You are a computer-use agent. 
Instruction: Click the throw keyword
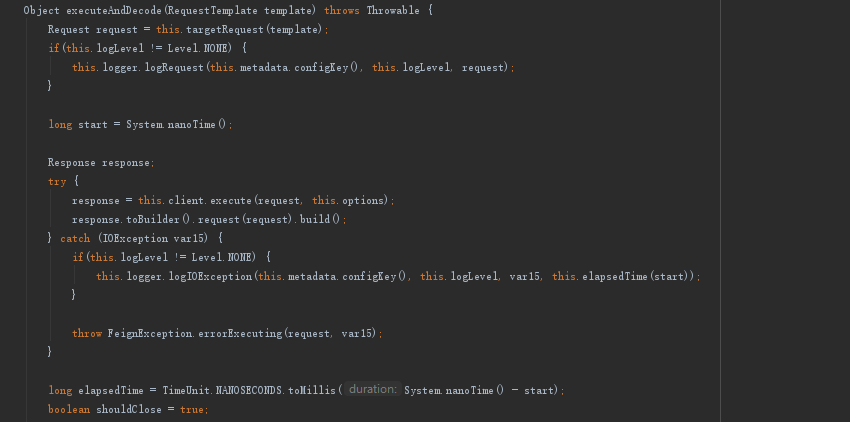coord(86,333)
